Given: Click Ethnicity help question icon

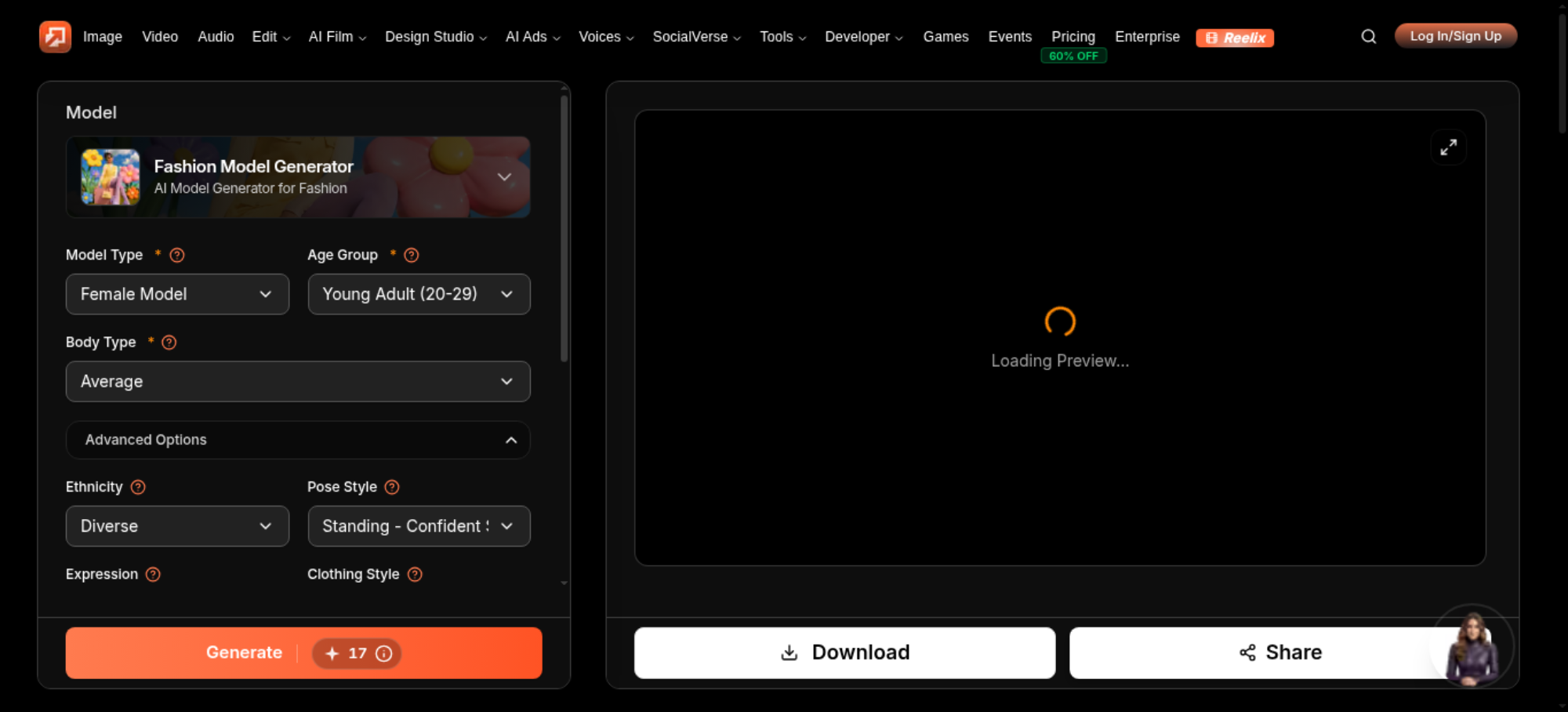Looking at the screenshot, I should coord(138,487).
